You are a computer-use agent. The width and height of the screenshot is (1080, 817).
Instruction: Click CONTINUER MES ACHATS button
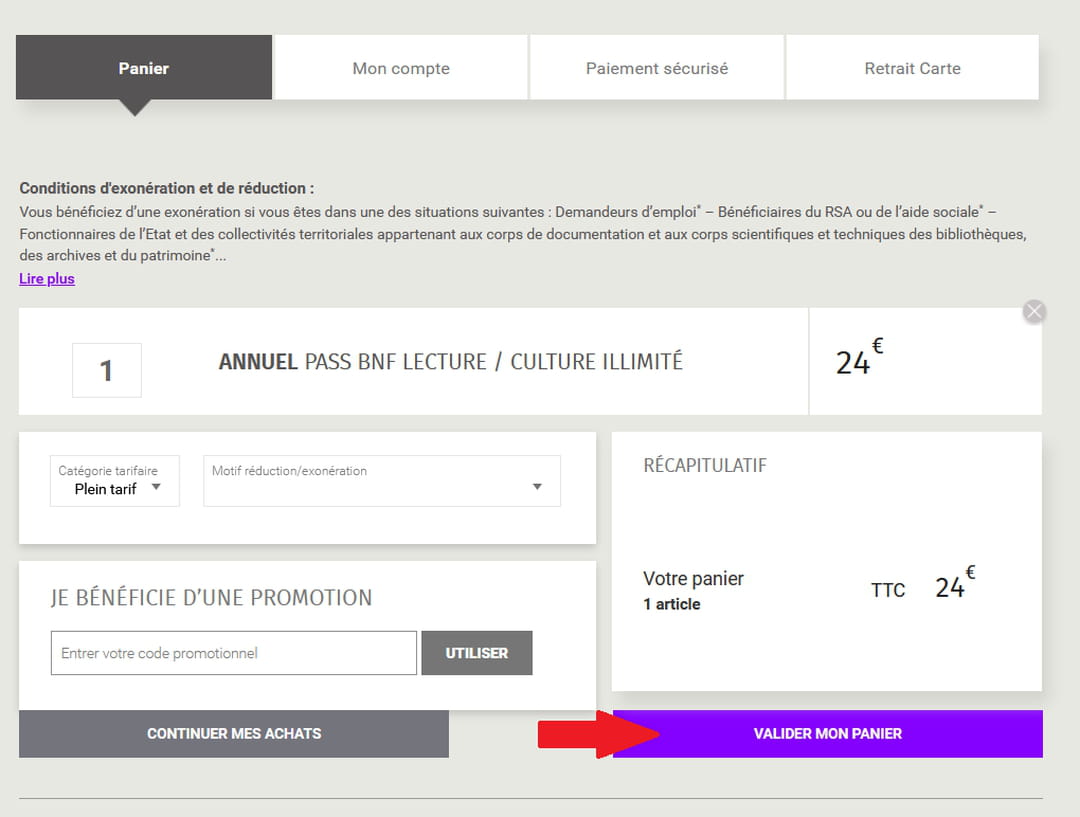[x=234, y=734]
